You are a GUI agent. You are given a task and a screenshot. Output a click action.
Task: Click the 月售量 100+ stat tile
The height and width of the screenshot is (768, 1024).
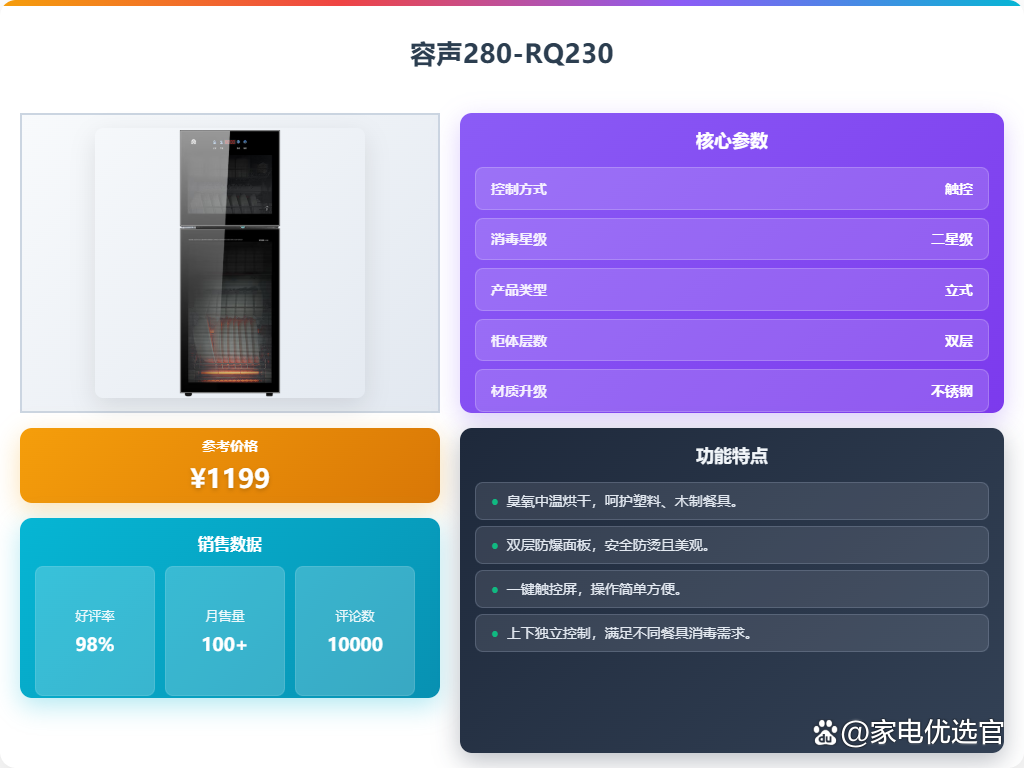click(x=225, y=631)
